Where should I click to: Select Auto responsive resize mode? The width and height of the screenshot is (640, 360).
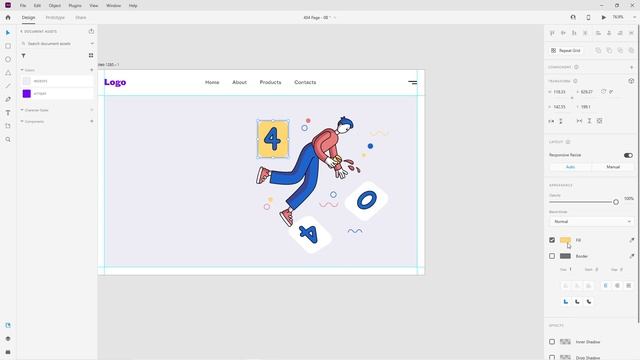570,167
